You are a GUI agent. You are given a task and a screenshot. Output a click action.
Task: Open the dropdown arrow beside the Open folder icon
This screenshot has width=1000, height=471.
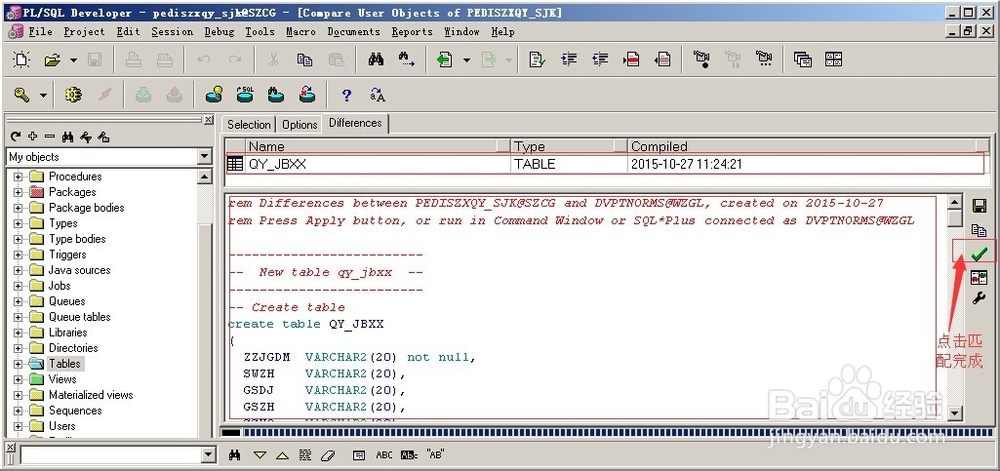coord(73,60)
